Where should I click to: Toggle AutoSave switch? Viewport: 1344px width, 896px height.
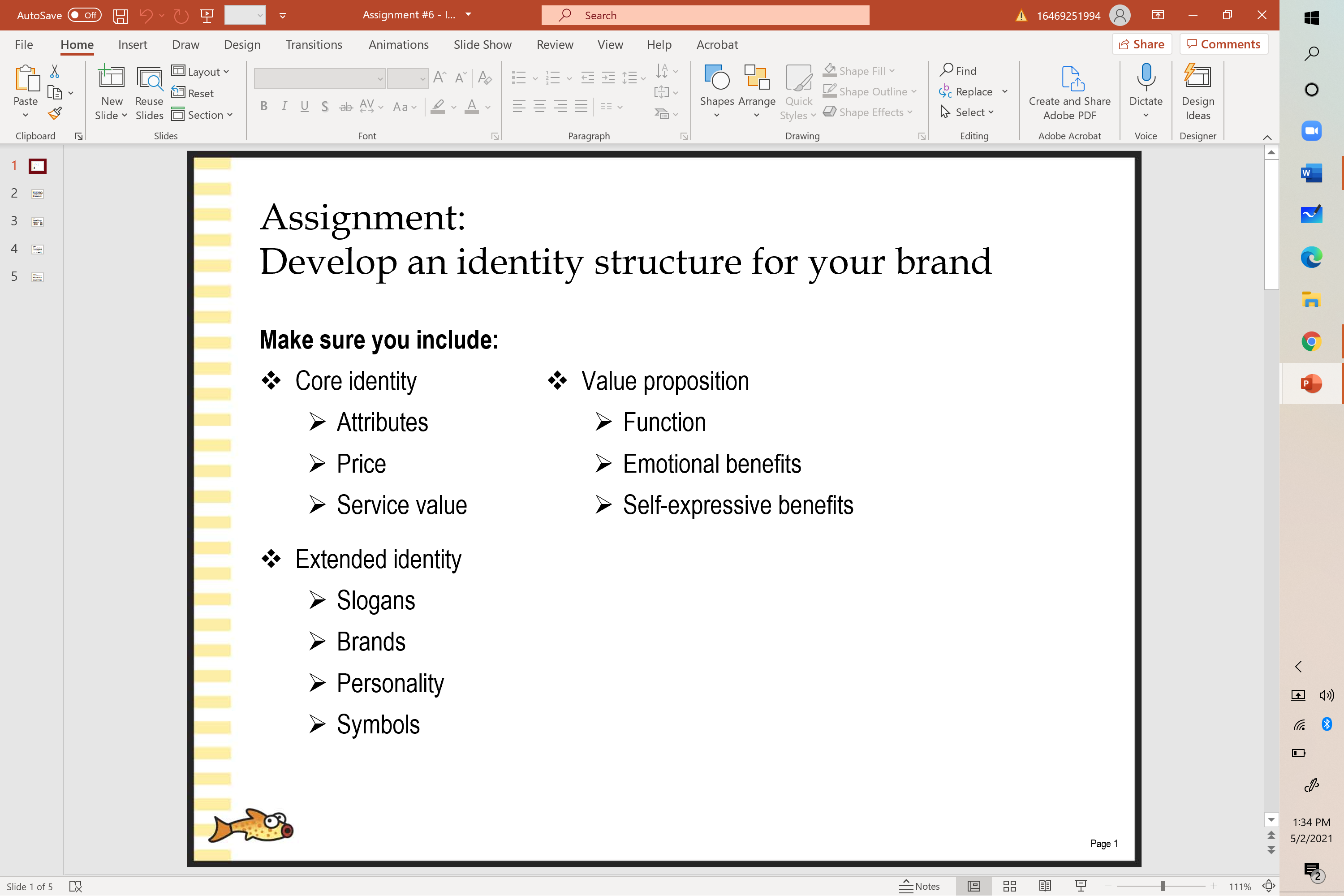(x=85, y=15)
